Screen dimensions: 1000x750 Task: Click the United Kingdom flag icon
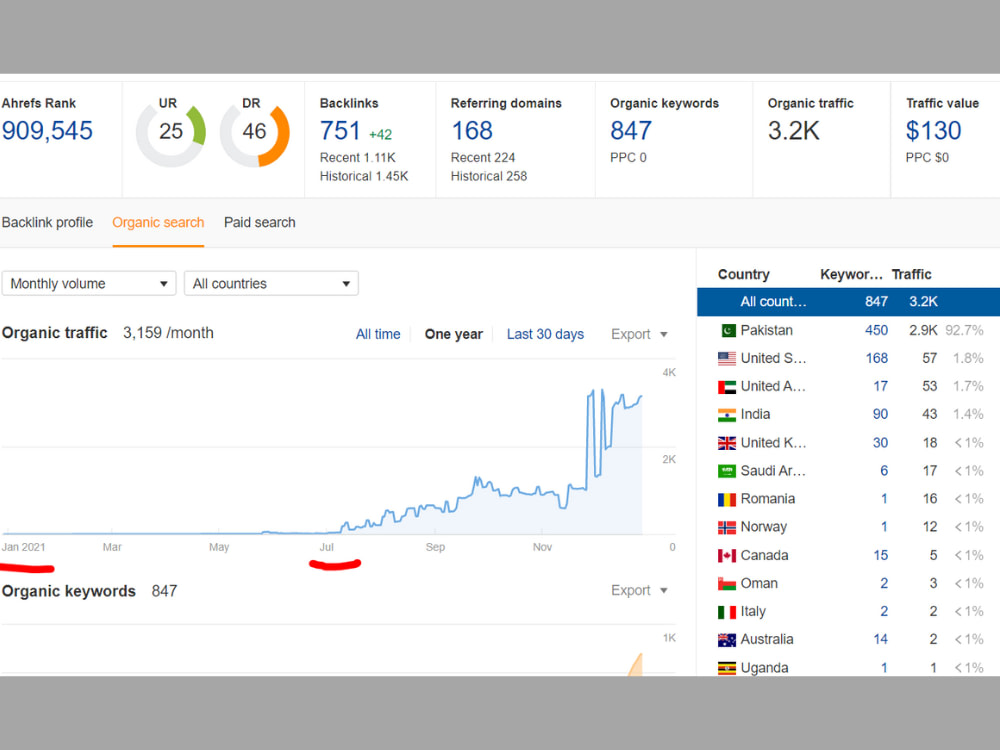(x=726, y=442)
